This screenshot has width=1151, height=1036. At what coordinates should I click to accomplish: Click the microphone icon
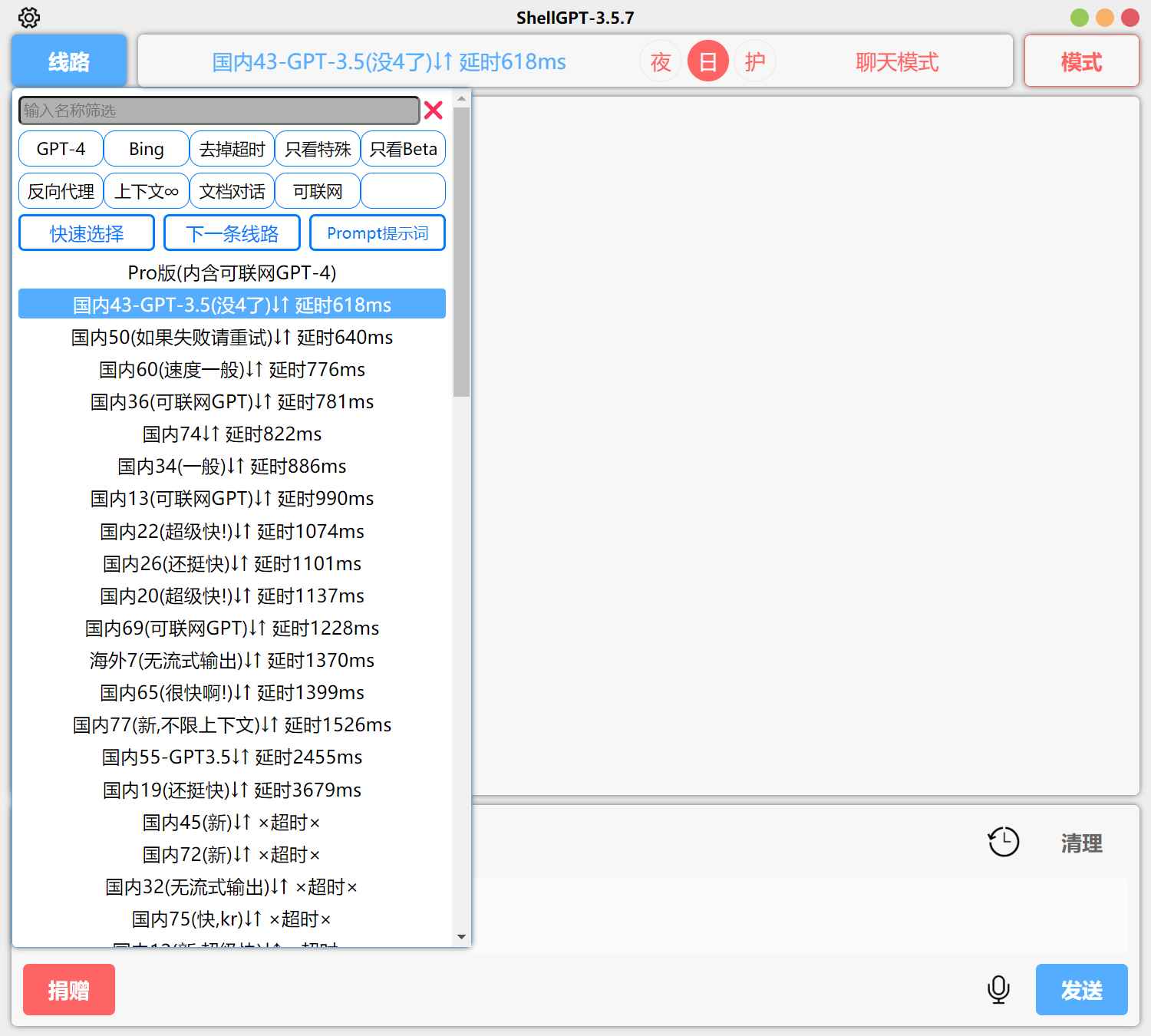[998, 990]
